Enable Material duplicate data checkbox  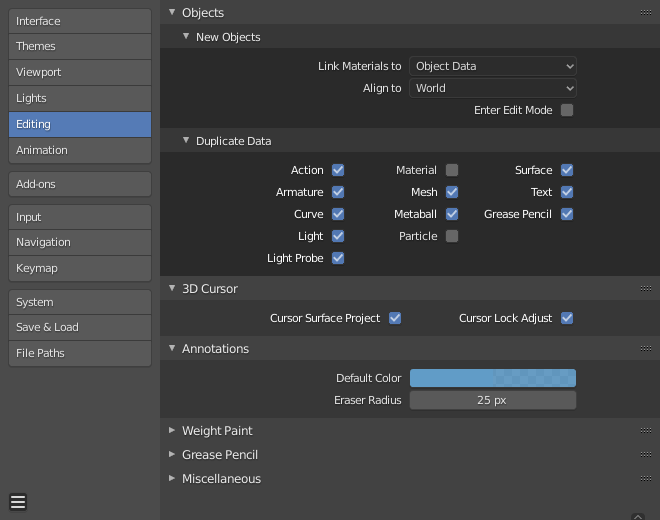[452, 170]
